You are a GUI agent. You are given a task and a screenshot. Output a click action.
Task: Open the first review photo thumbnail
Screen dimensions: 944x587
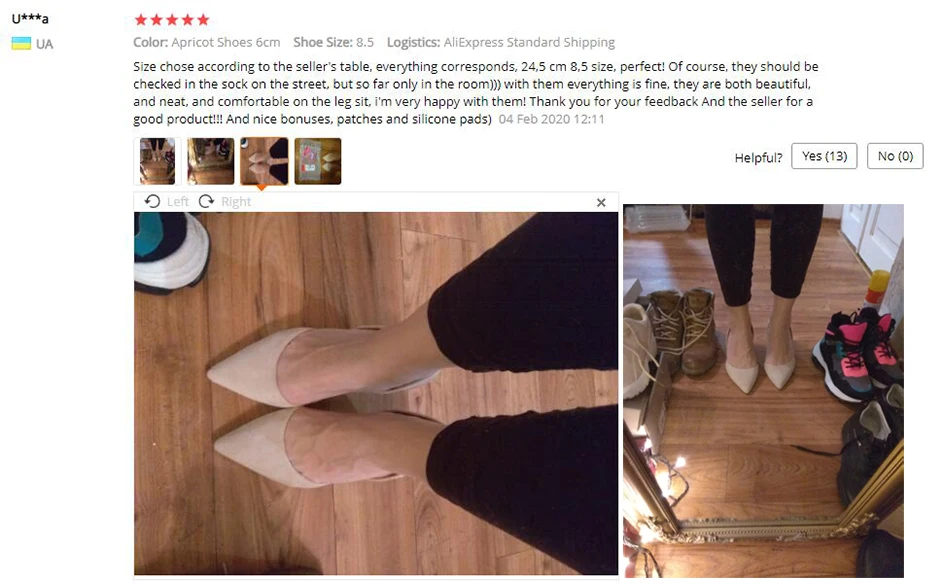pos(157,161)
